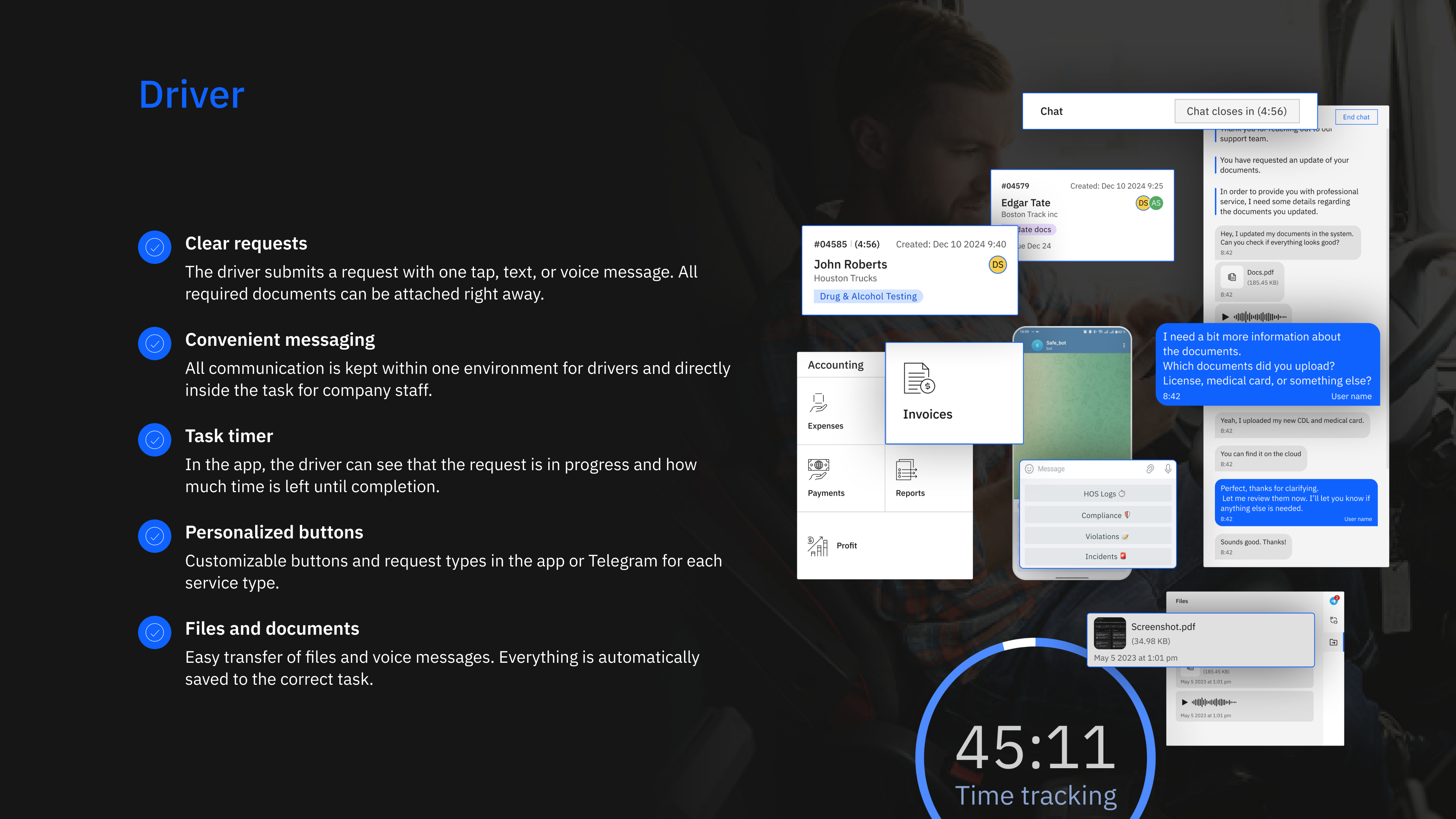
Task: Click the Invoices document icon
Action: (x=919, y=378)
